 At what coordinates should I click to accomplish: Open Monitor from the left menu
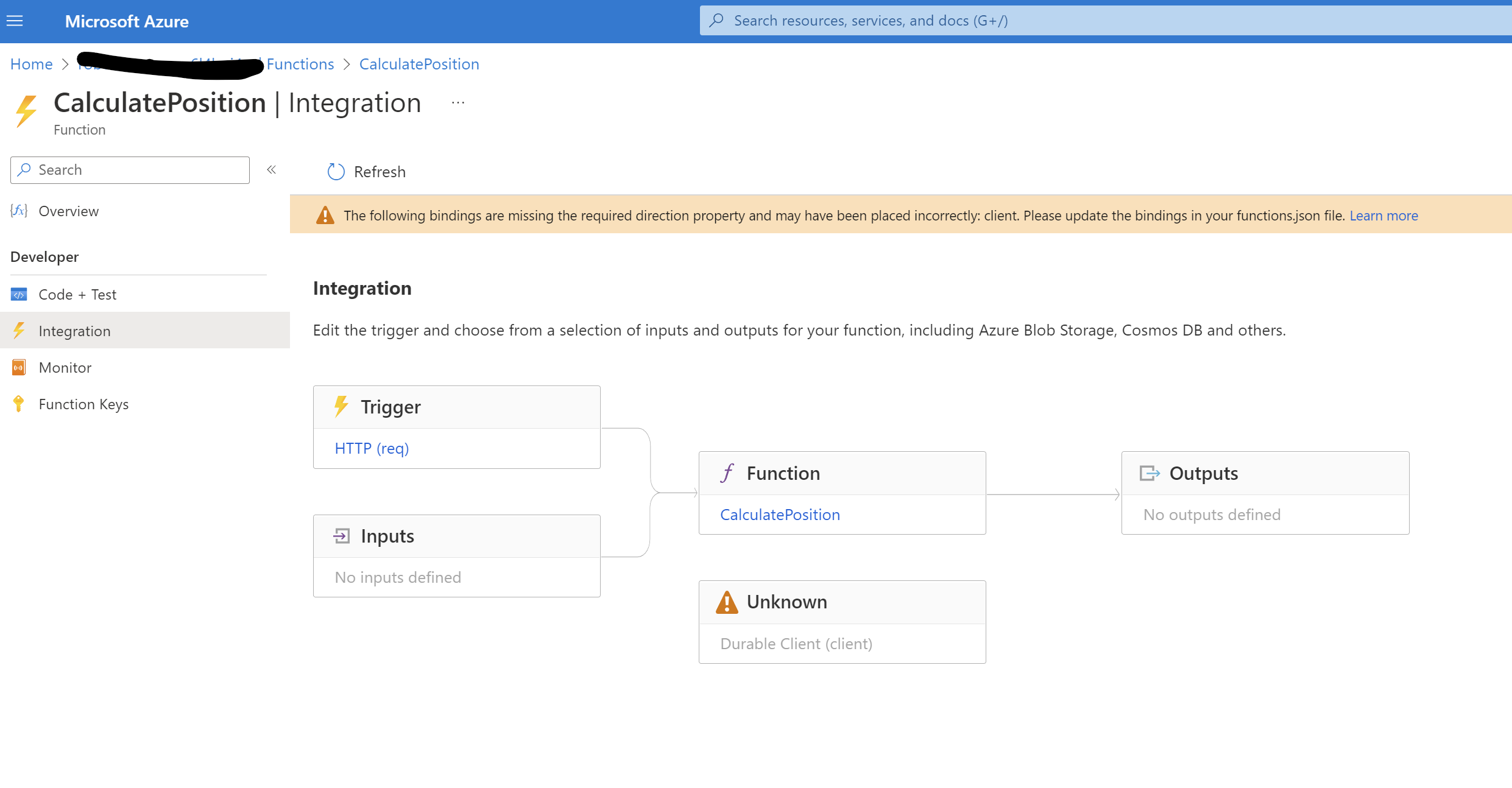(65, 368)
